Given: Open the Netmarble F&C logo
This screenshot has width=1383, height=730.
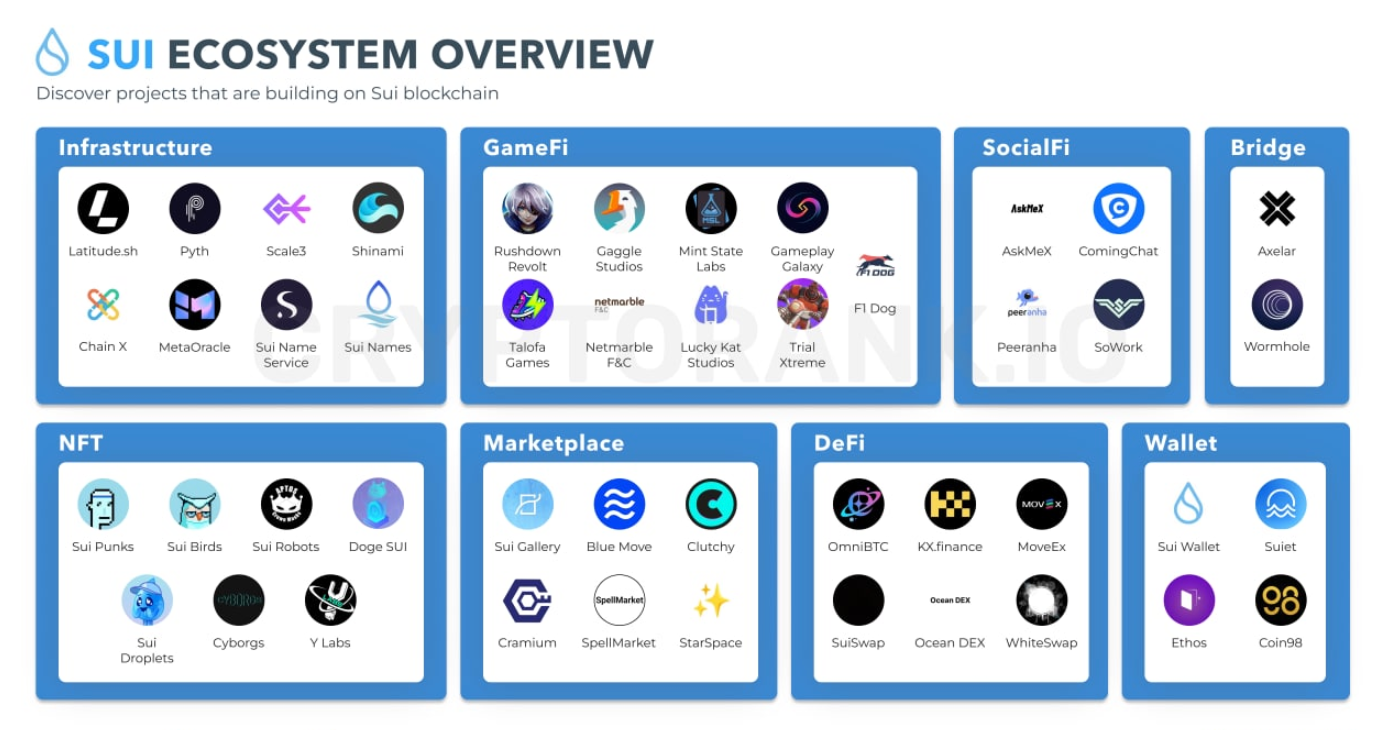Looking at the screenshot, I should [619, 304].
